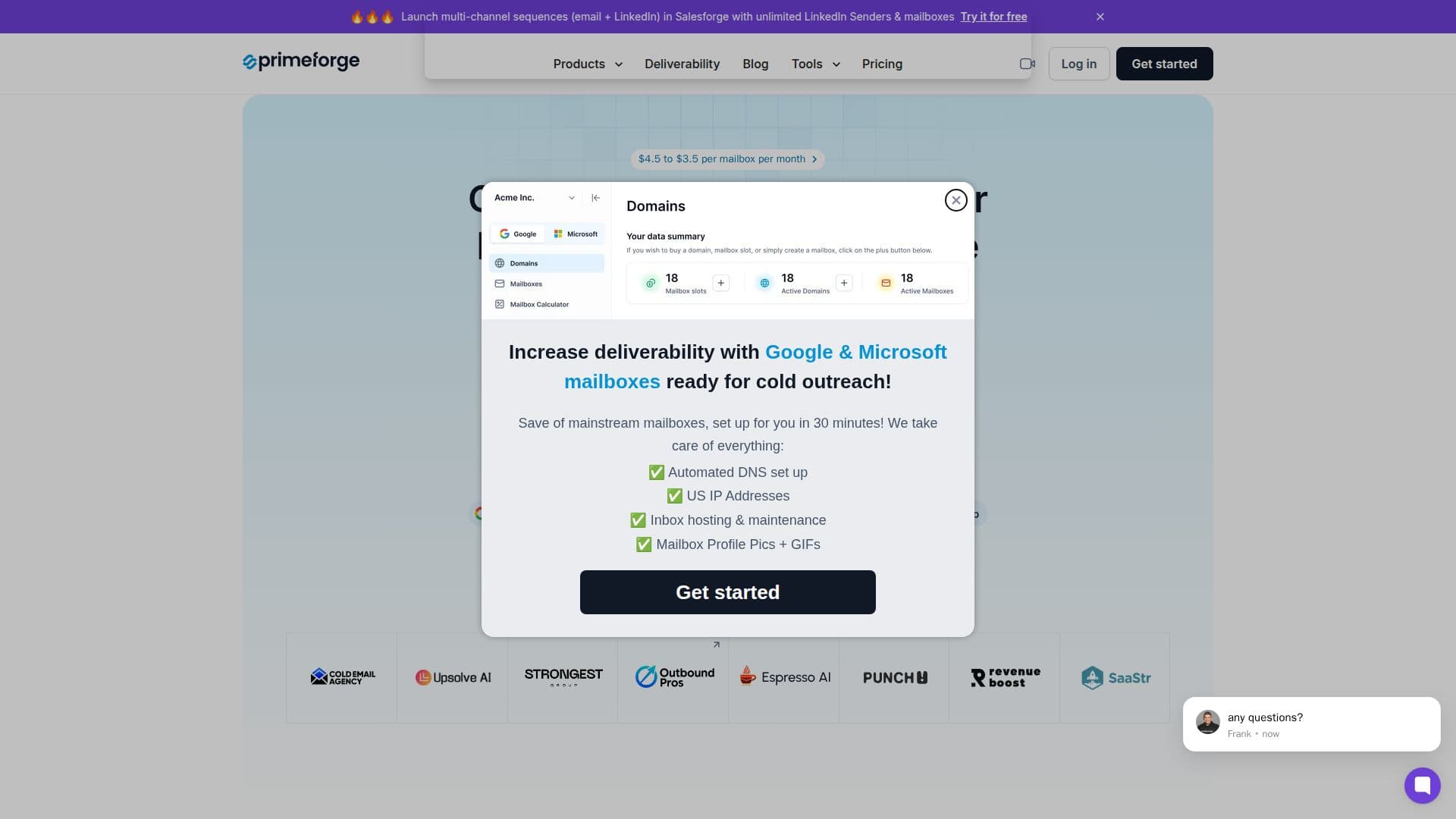Image resolution: width=1456 pixels, height=819 pixels.
Task: Switch to the Microsoft provider toggle
Action: click(x=576, y=234)
